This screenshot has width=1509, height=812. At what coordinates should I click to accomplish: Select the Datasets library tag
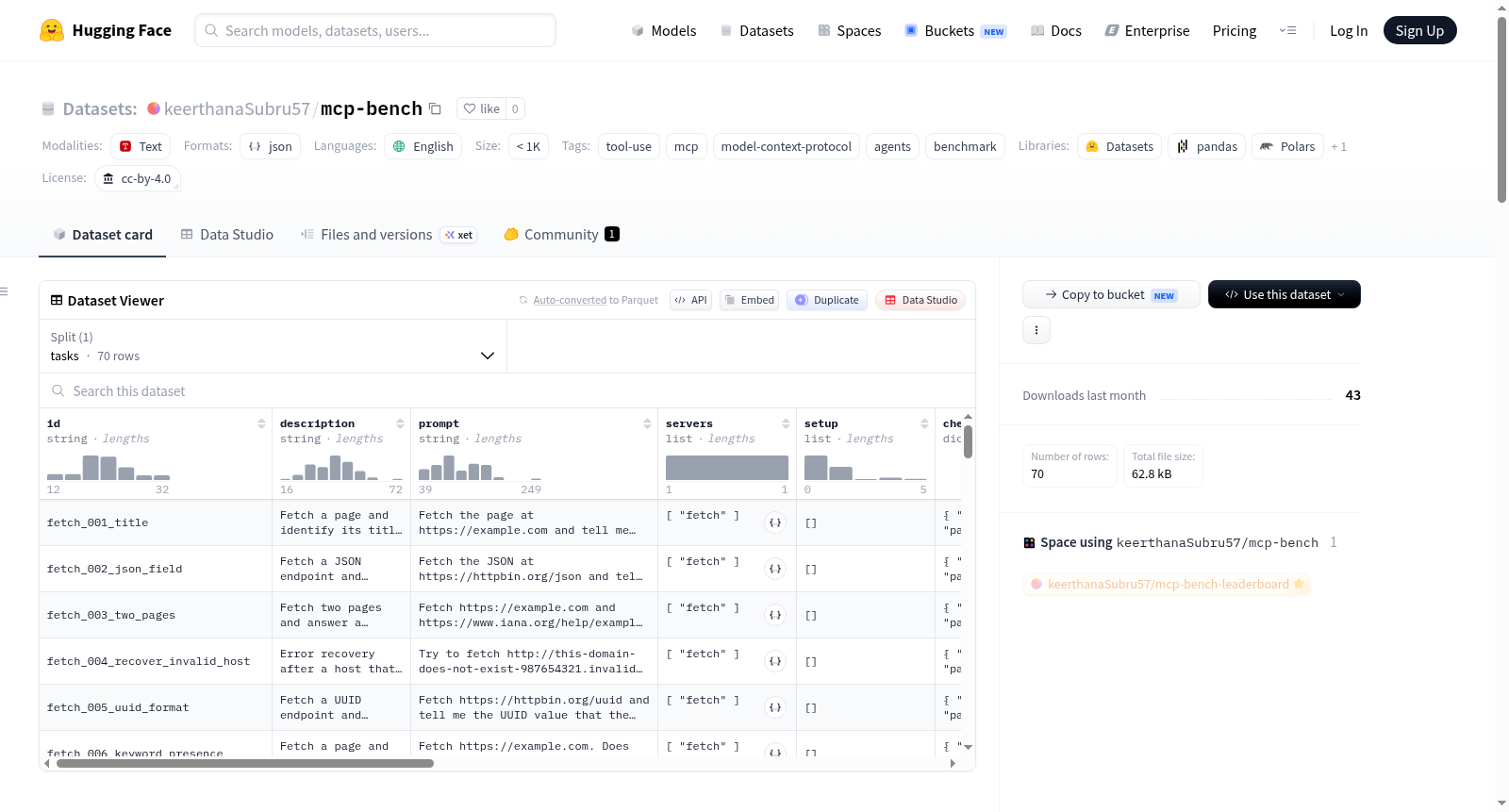point(1119,146)
